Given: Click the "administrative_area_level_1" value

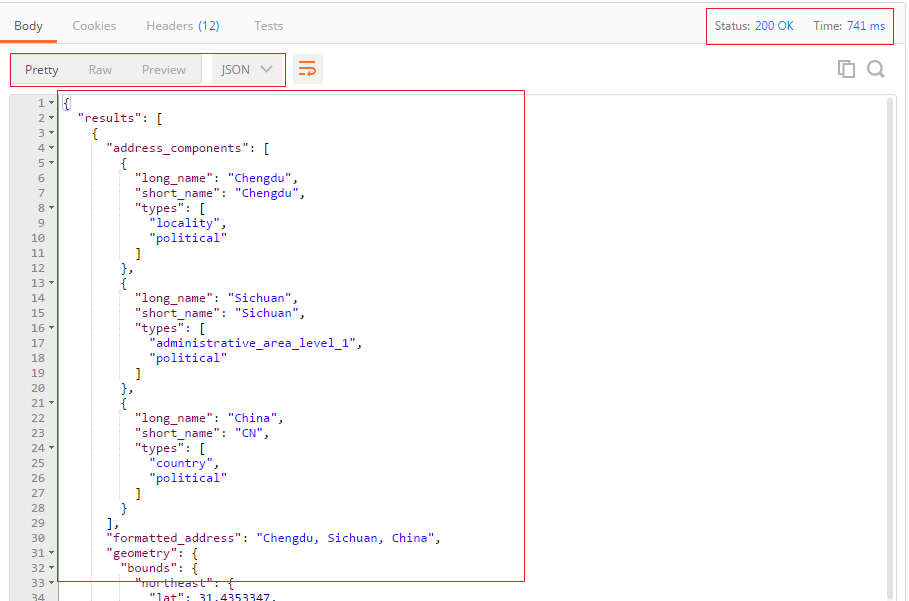Looking at the screenshot, I should tap(252, 343).
